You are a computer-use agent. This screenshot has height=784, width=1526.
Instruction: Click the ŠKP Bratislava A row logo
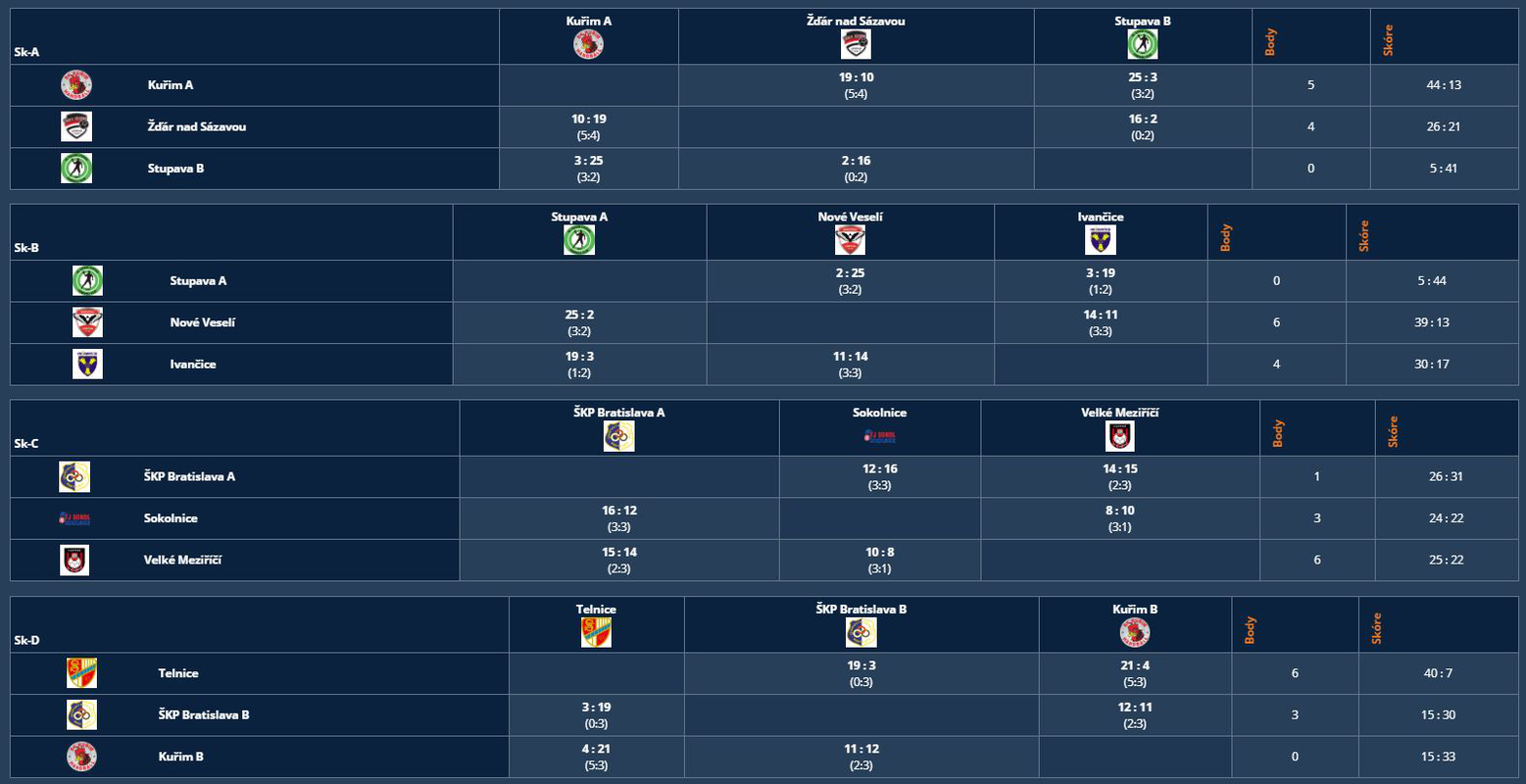pyautogui.click(x=74, y=476)
